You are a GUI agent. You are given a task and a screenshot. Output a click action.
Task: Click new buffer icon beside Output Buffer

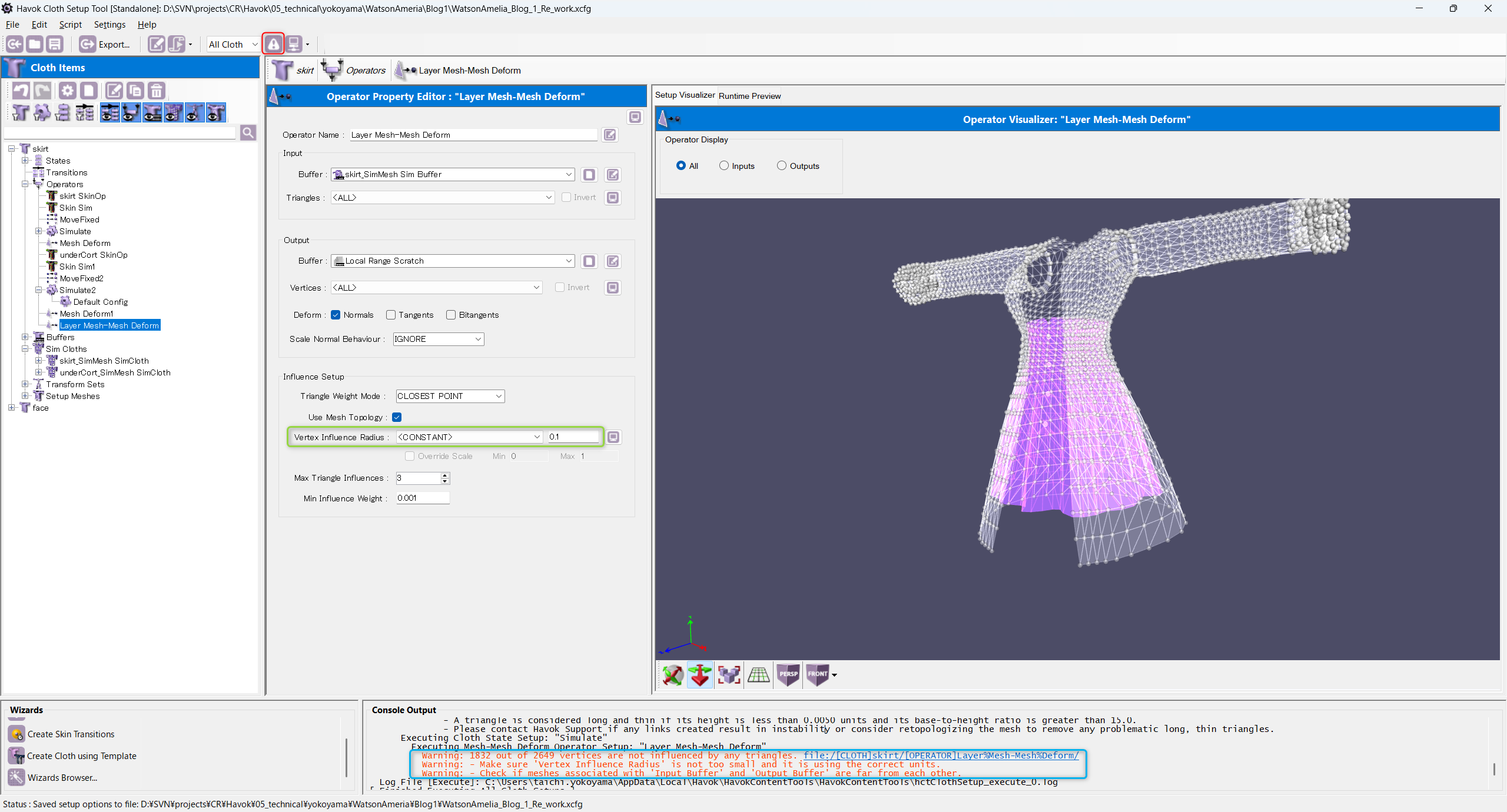pyautogui.click(x=589, y=261)
